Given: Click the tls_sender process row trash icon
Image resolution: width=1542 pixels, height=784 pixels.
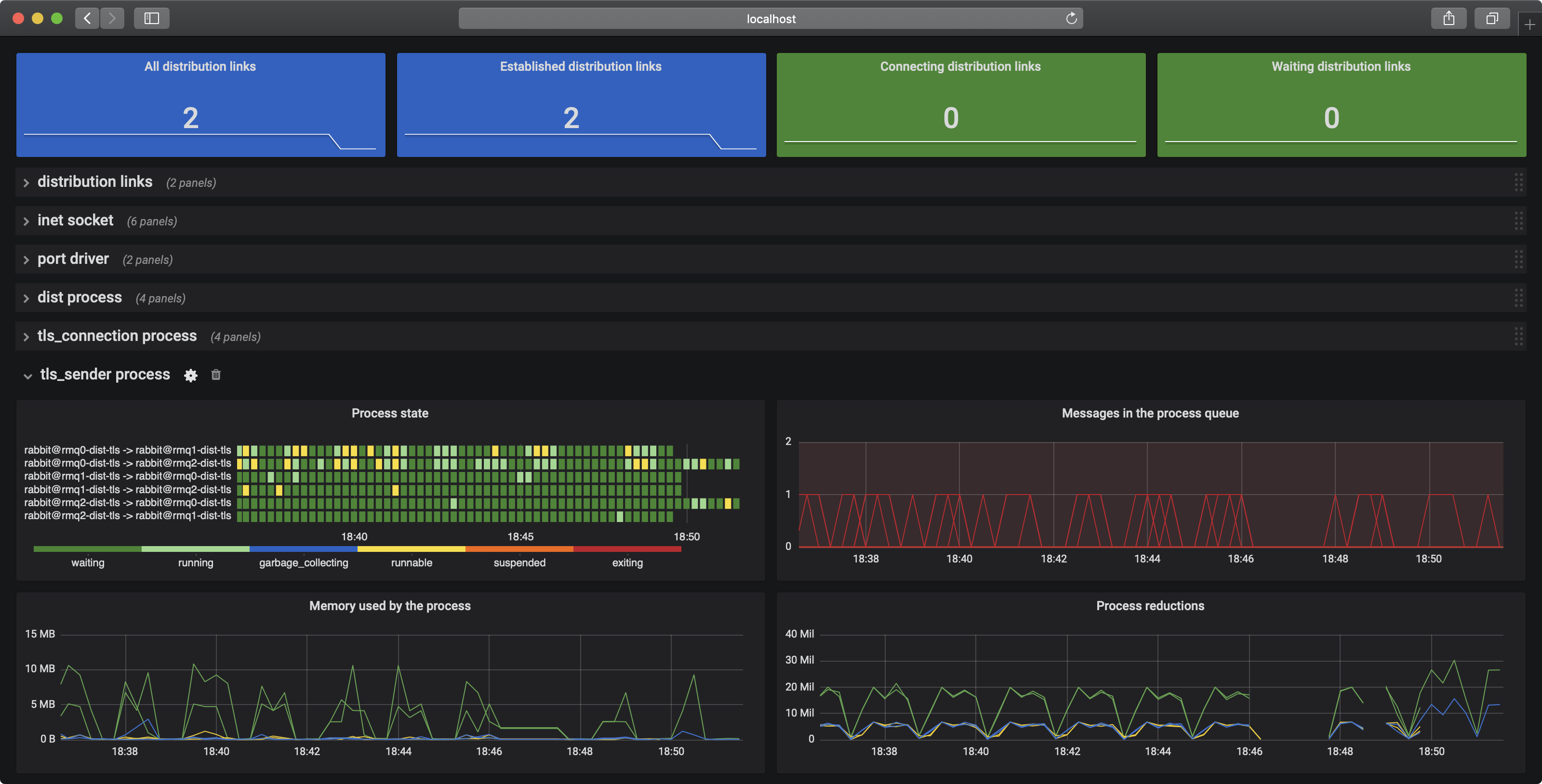Looking at the screenshot, I should (x=216, y=375).
